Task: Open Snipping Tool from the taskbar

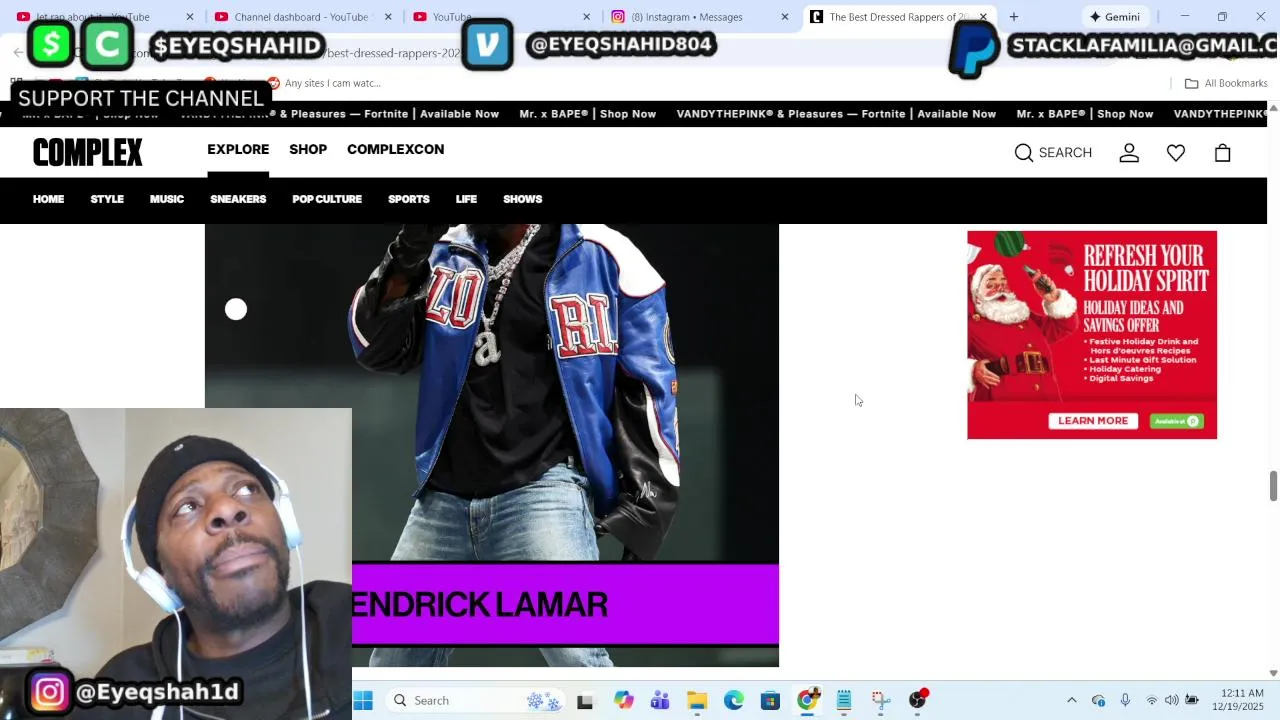Action: 880,701
